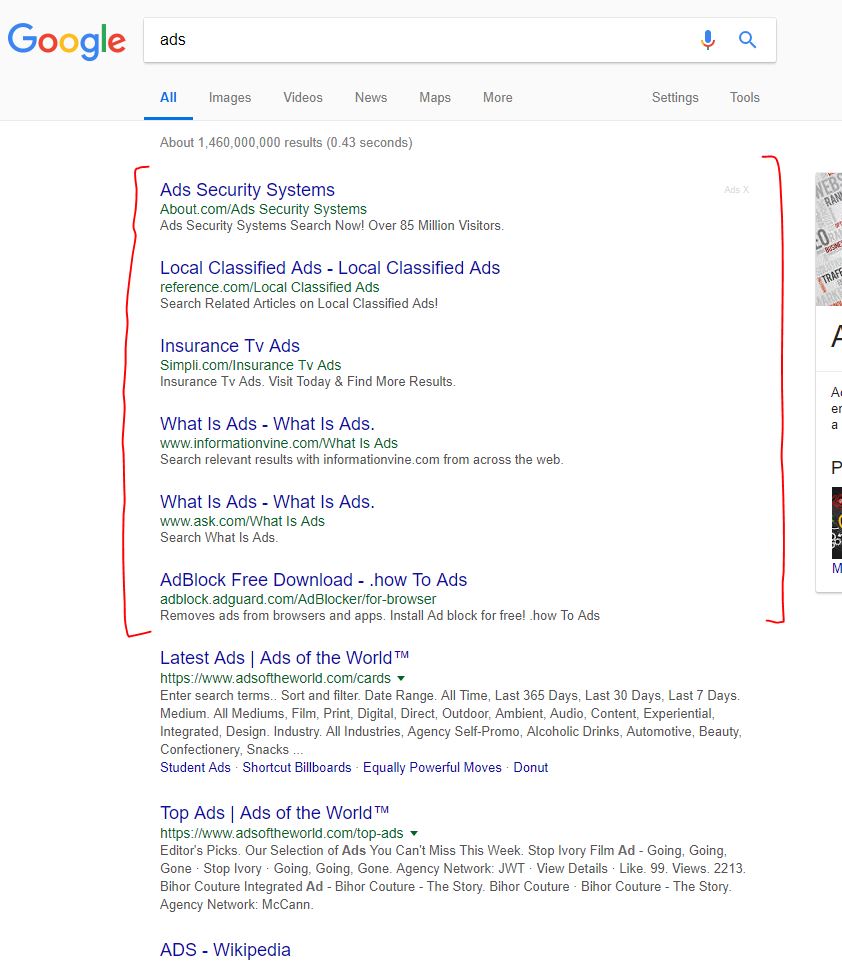Click the 'Ads X' label above the ad results
The image size is (842, 961).
click(x=736, y=190)
